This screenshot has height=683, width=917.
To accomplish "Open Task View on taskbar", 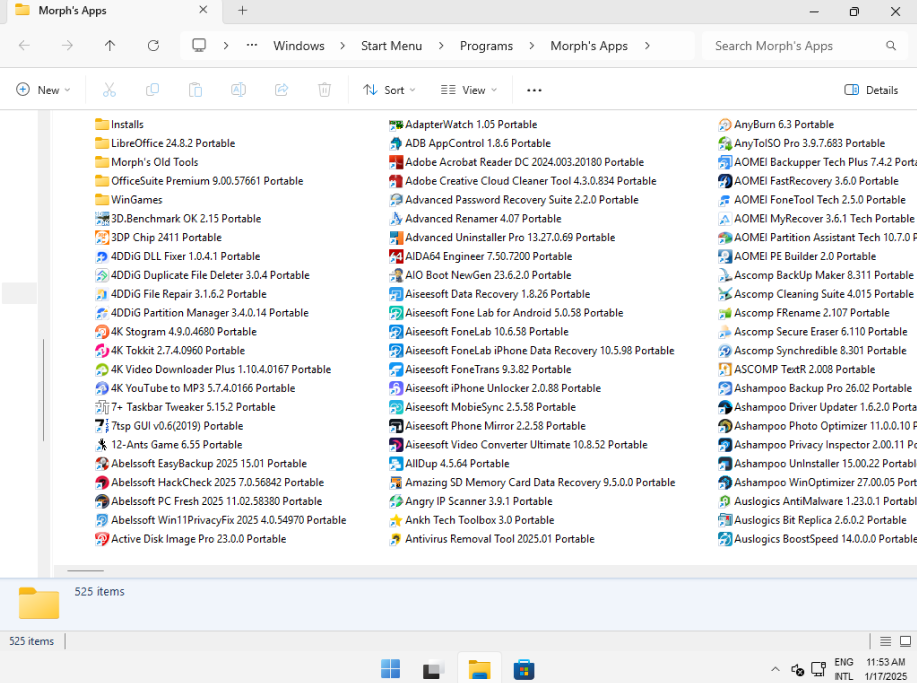I will click(x=434, y=669).
